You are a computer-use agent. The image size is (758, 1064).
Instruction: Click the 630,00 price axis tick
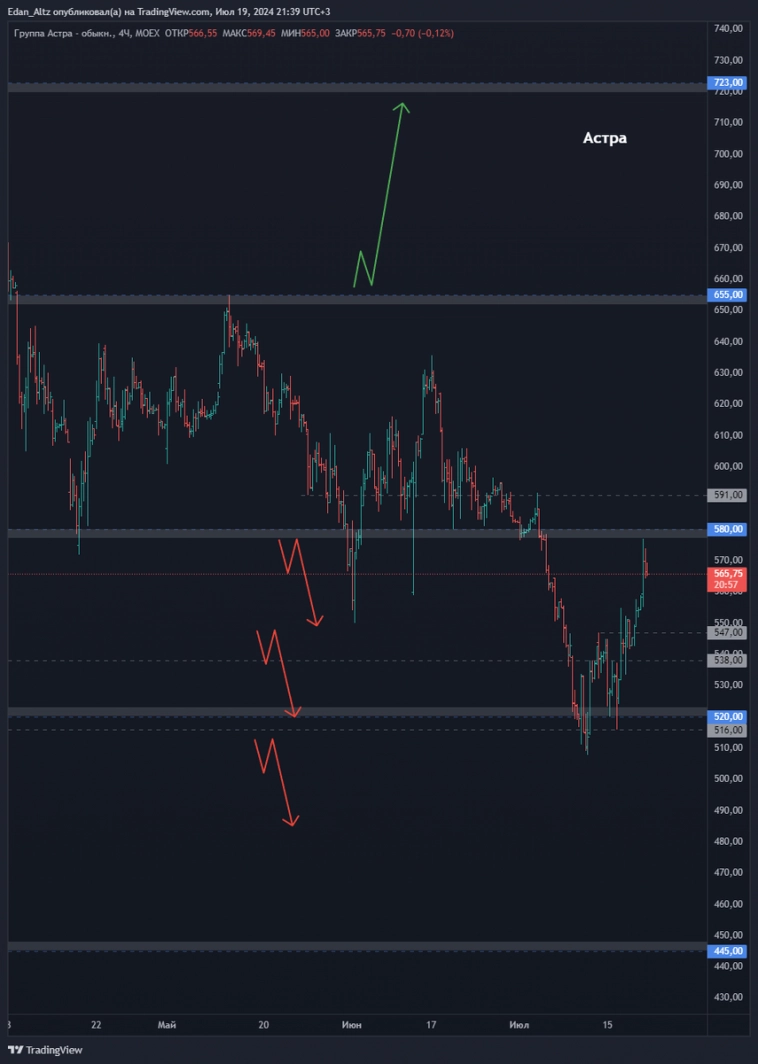point(728,373)
